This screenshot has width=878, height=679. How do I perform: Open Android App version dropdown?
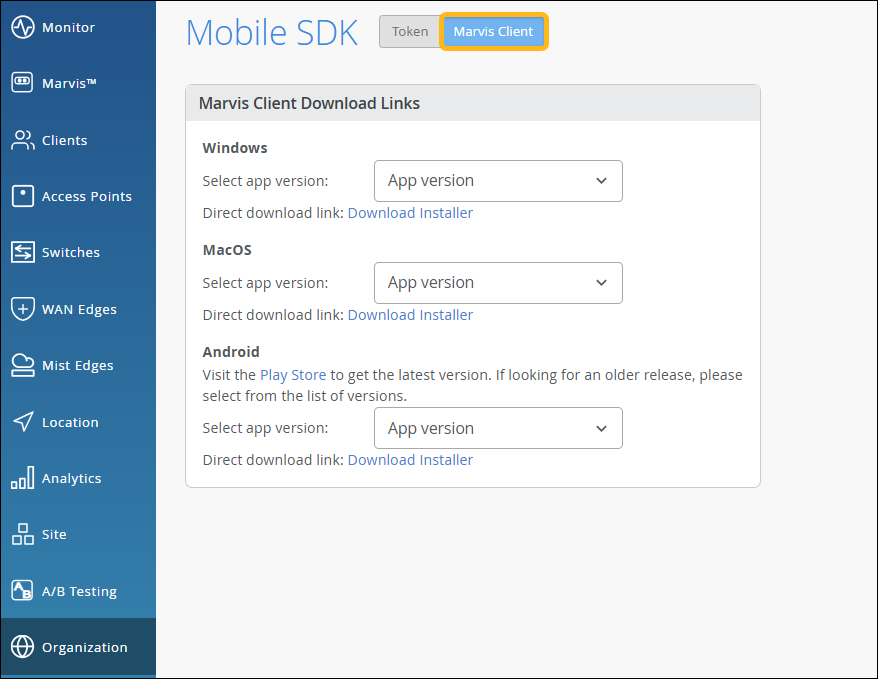tap(498, 428)
